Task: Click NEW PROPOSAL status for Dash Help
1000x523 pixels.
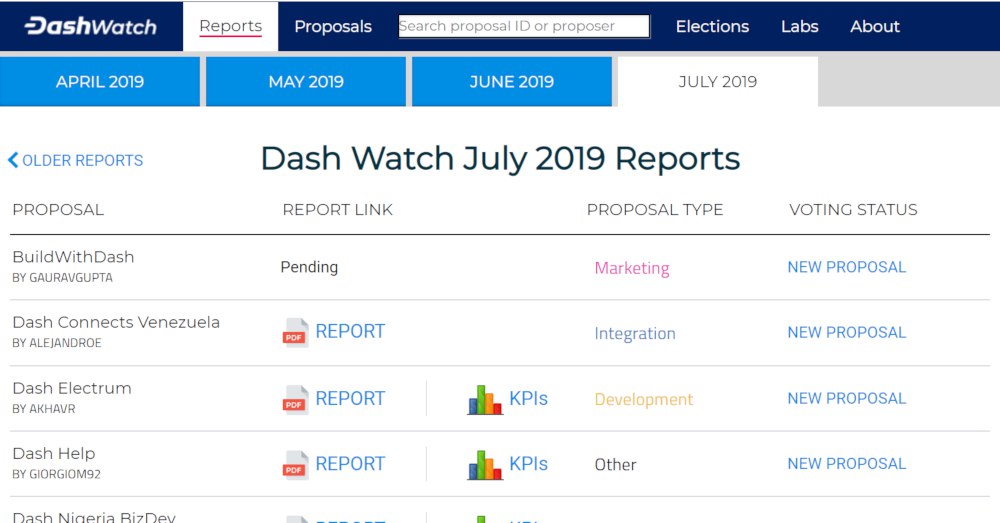Action: point(846,464)
